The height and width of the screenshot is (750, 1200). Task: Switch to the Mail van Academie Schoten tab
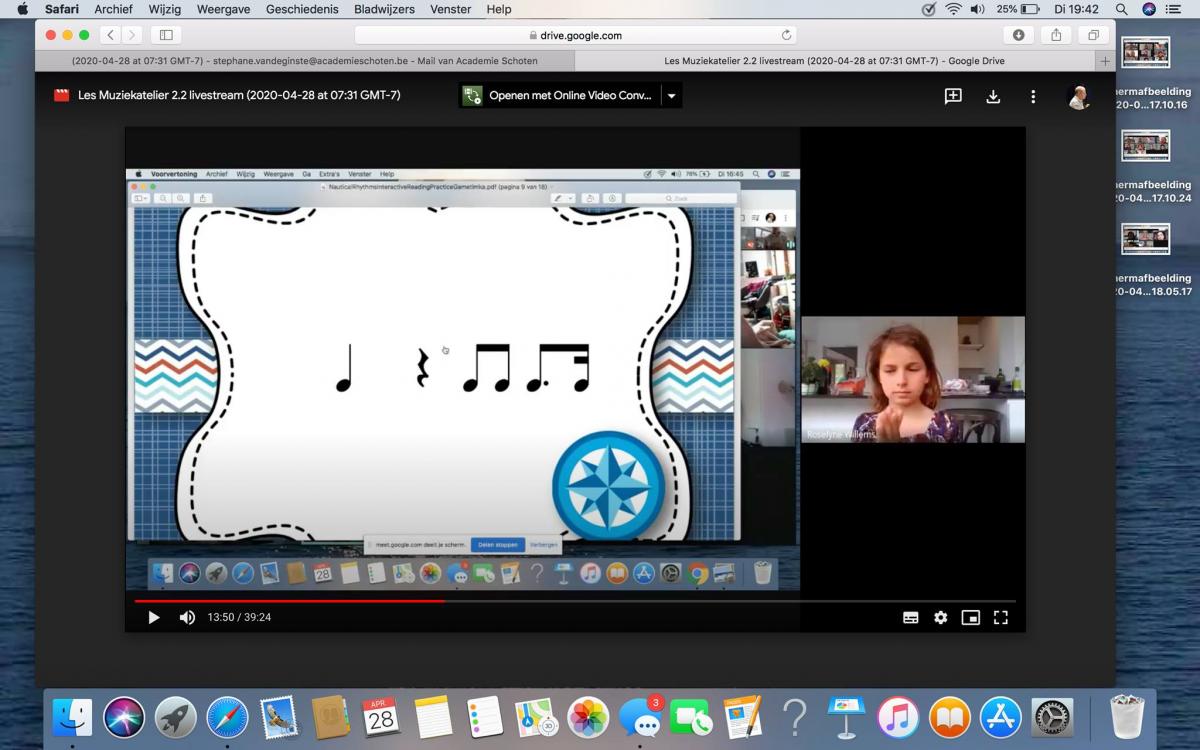coord(304,61)
